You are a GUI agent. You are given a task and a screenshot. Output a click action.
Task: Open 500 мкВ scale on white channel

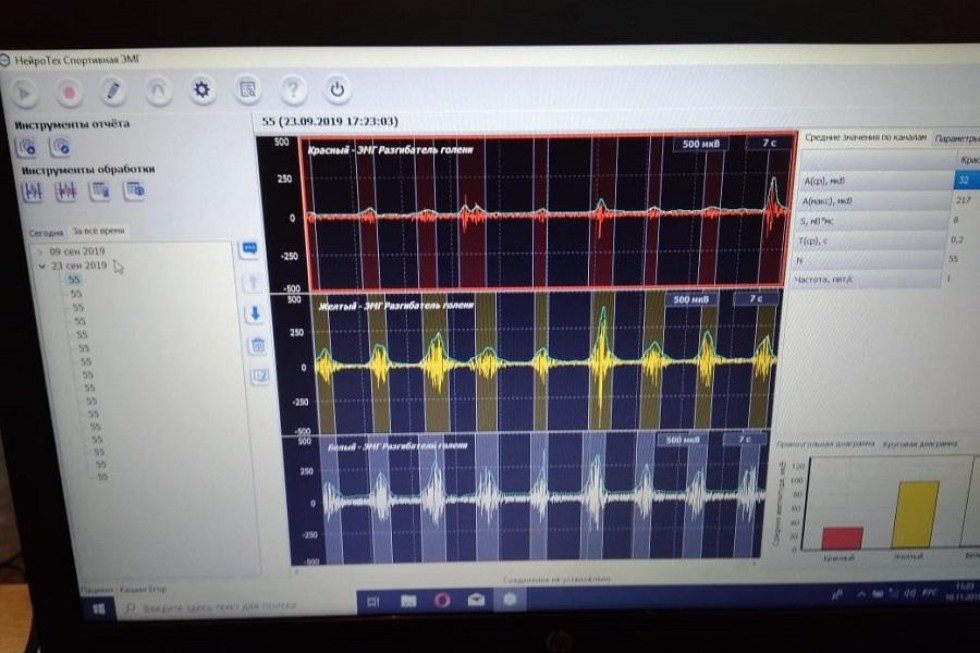684,440
